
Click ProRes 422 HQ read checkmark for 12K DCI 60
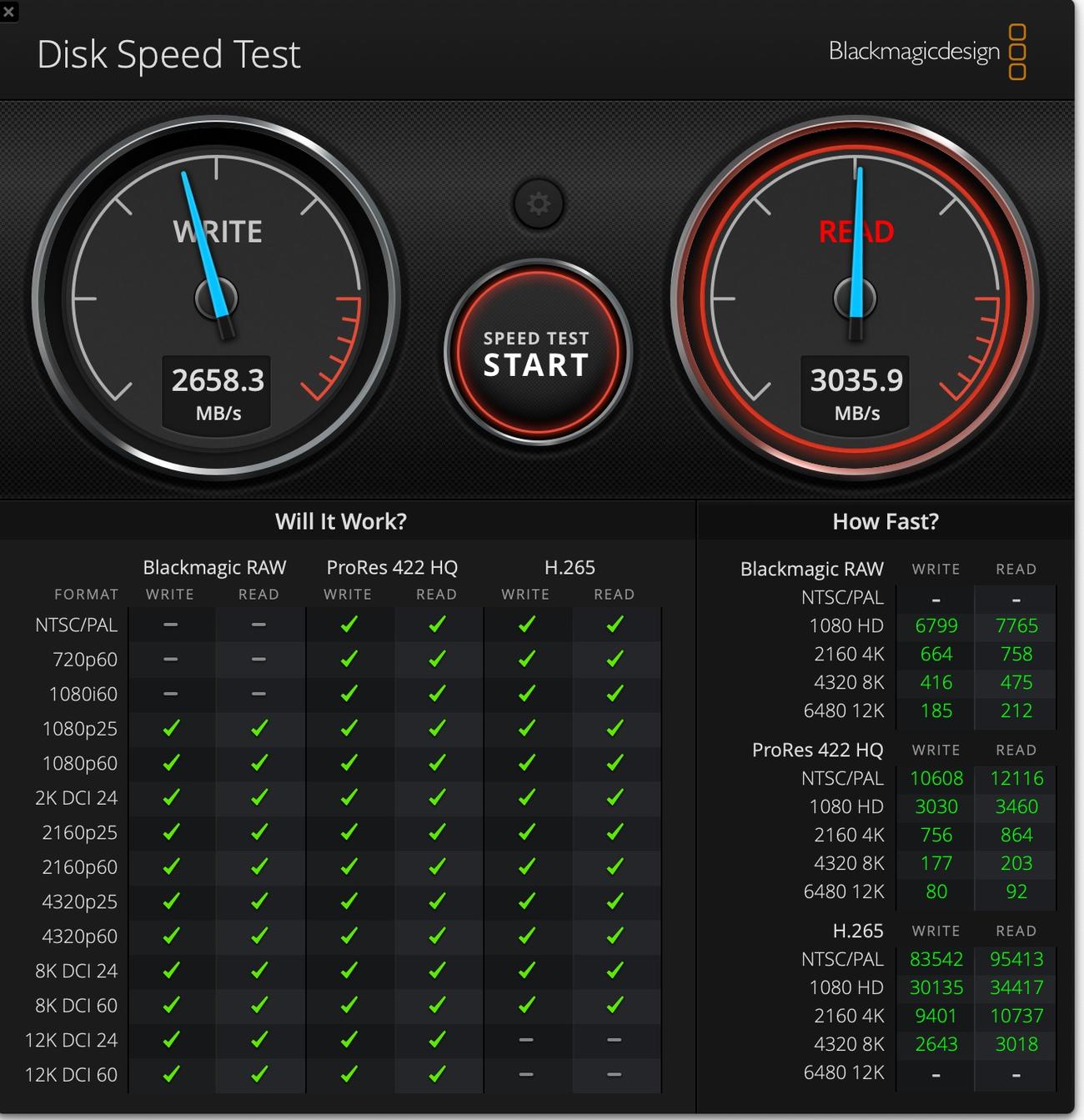click(x=437, y=1074)
